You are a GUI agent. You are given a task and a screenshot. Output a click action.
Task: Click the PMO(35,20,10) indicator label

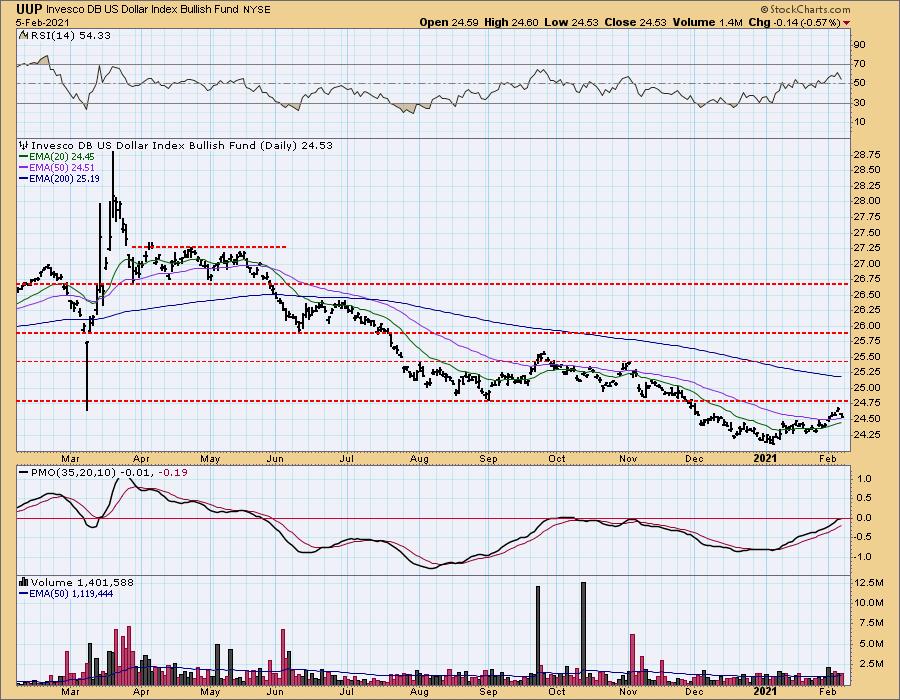(72, 472)
